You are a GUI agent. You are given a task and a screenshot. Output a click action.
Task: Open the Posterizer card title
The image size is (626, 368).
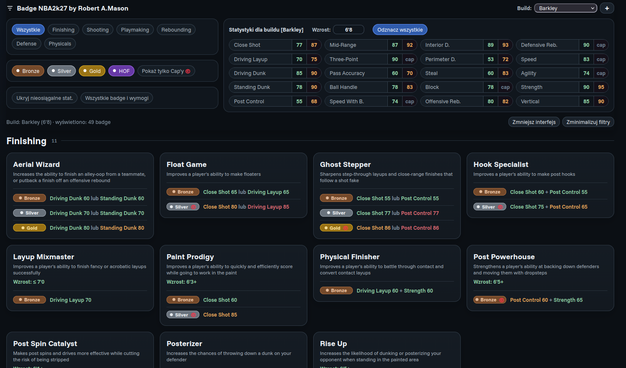coord(184,344)
